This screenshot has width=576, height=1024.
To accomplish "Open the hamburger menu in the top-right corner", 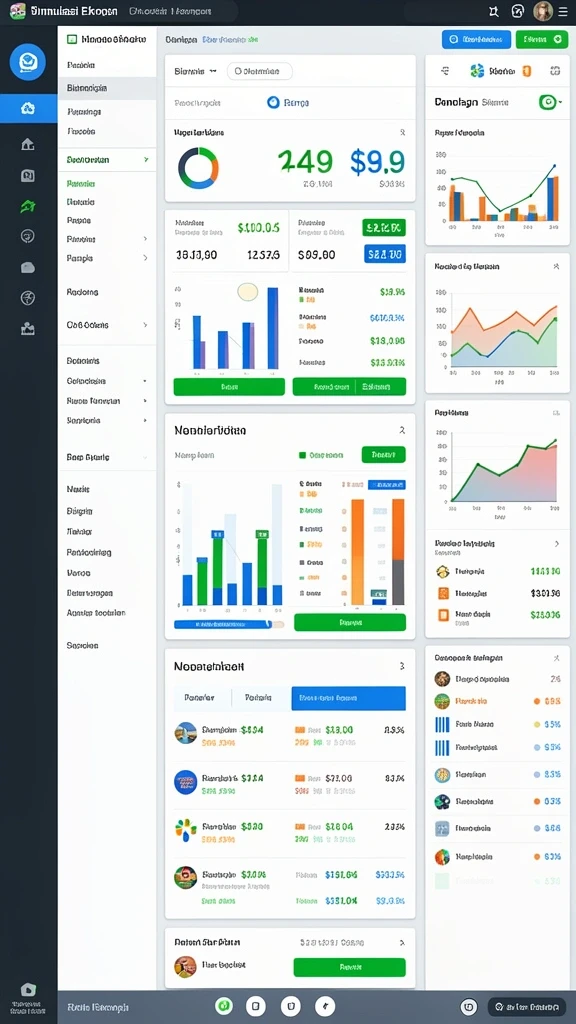I will pyautogui.click(x=563, y=11).
